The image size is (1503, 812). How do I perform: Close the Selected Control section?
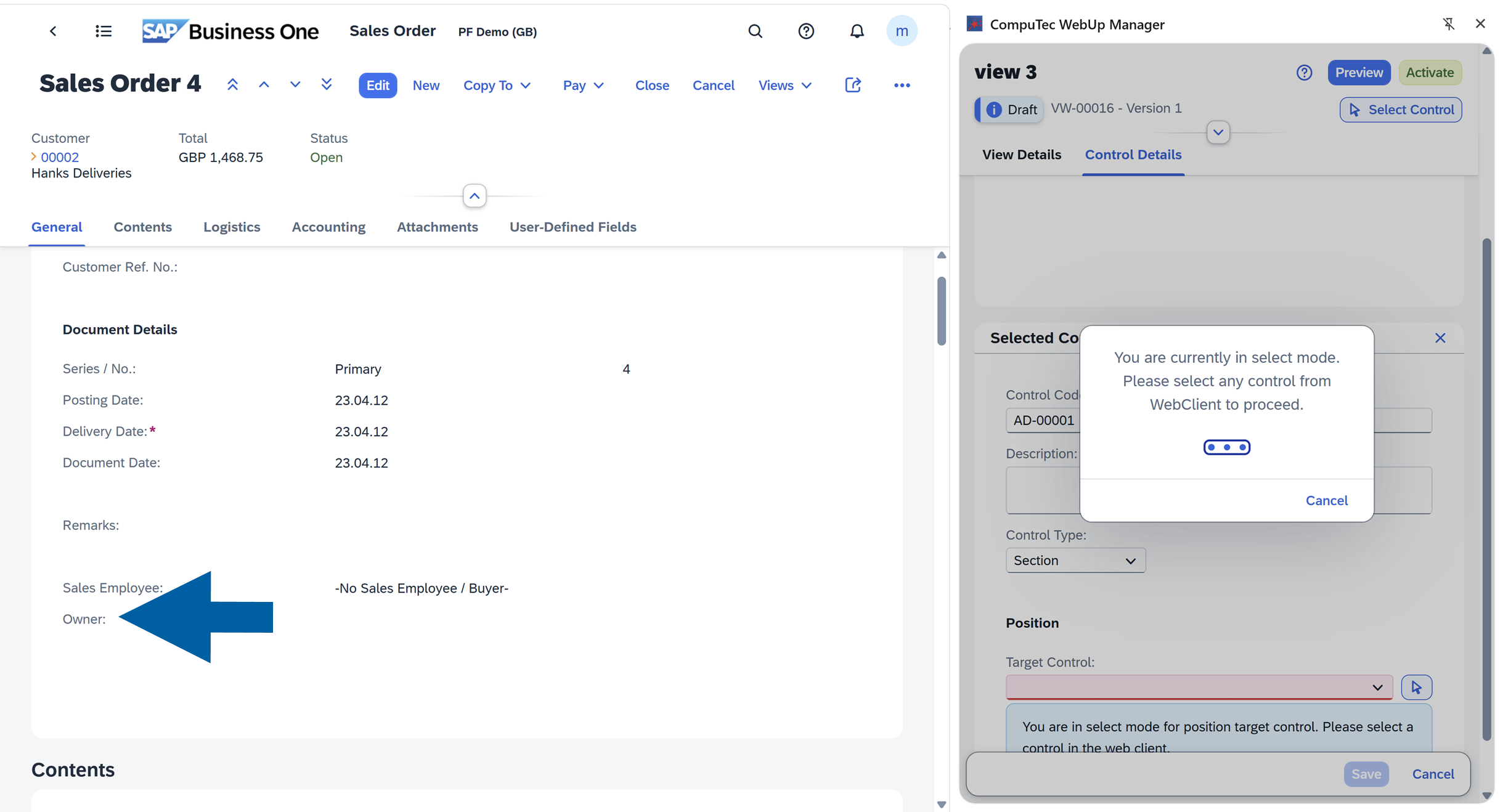click(x=1440, y=338)
